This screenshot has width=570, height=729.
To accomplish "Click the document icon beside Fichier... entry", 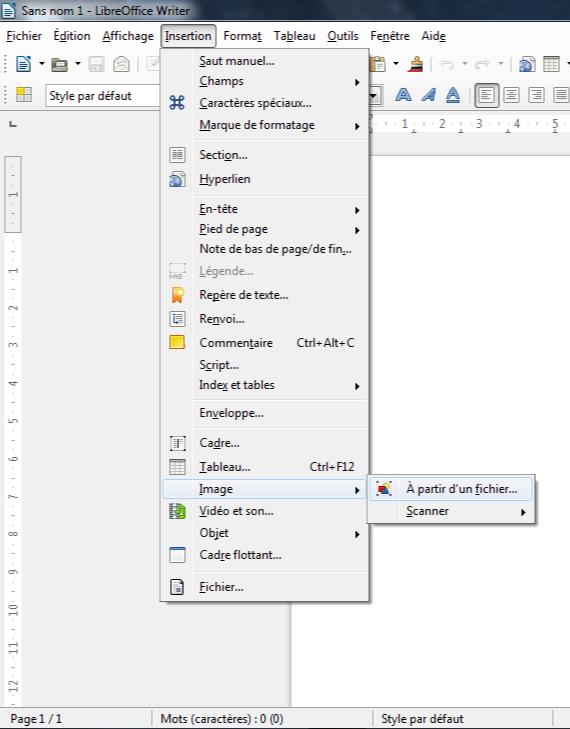I will point(177,587).
